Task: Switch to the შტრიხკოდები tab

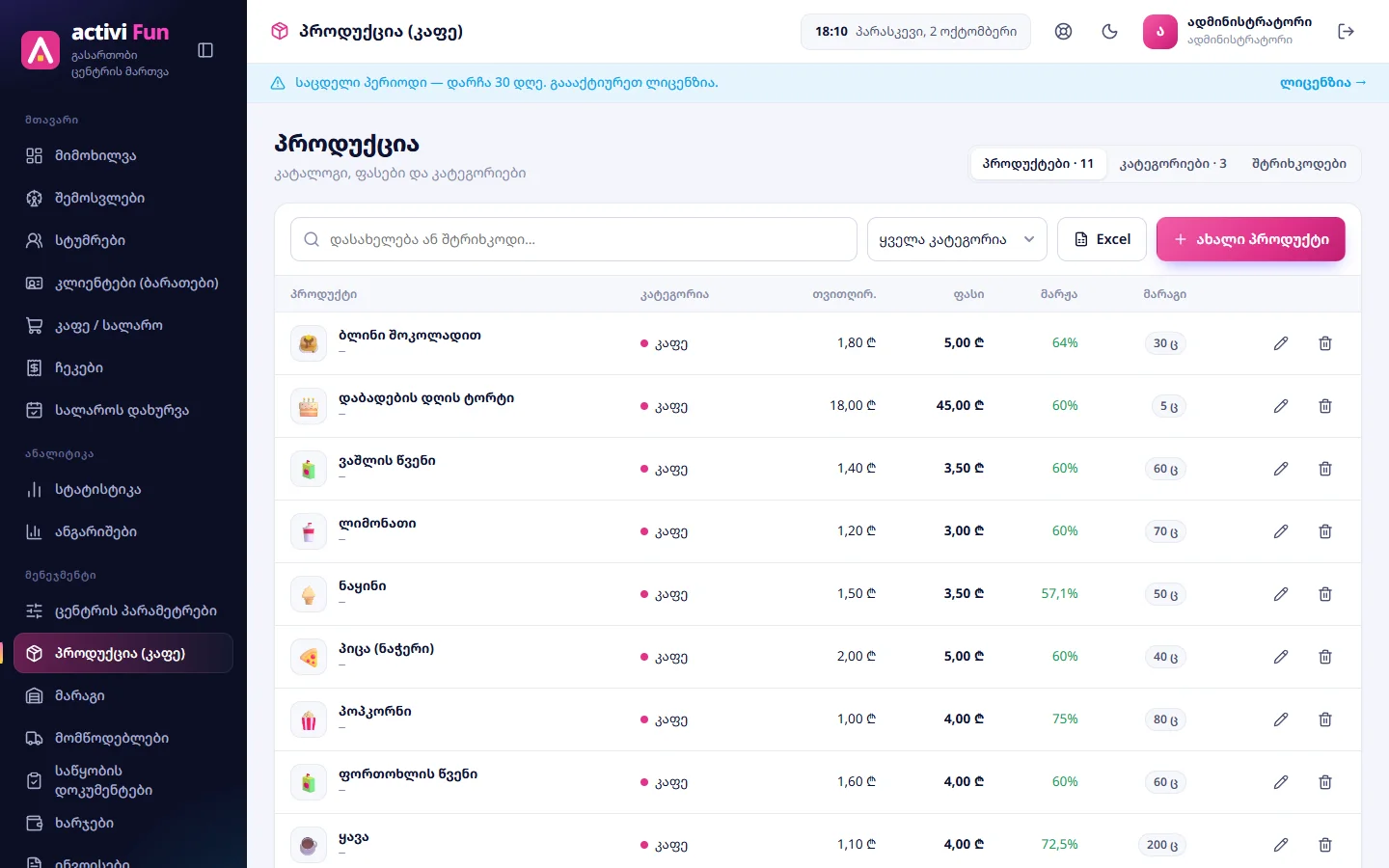Action: (x=1298, y=164)
